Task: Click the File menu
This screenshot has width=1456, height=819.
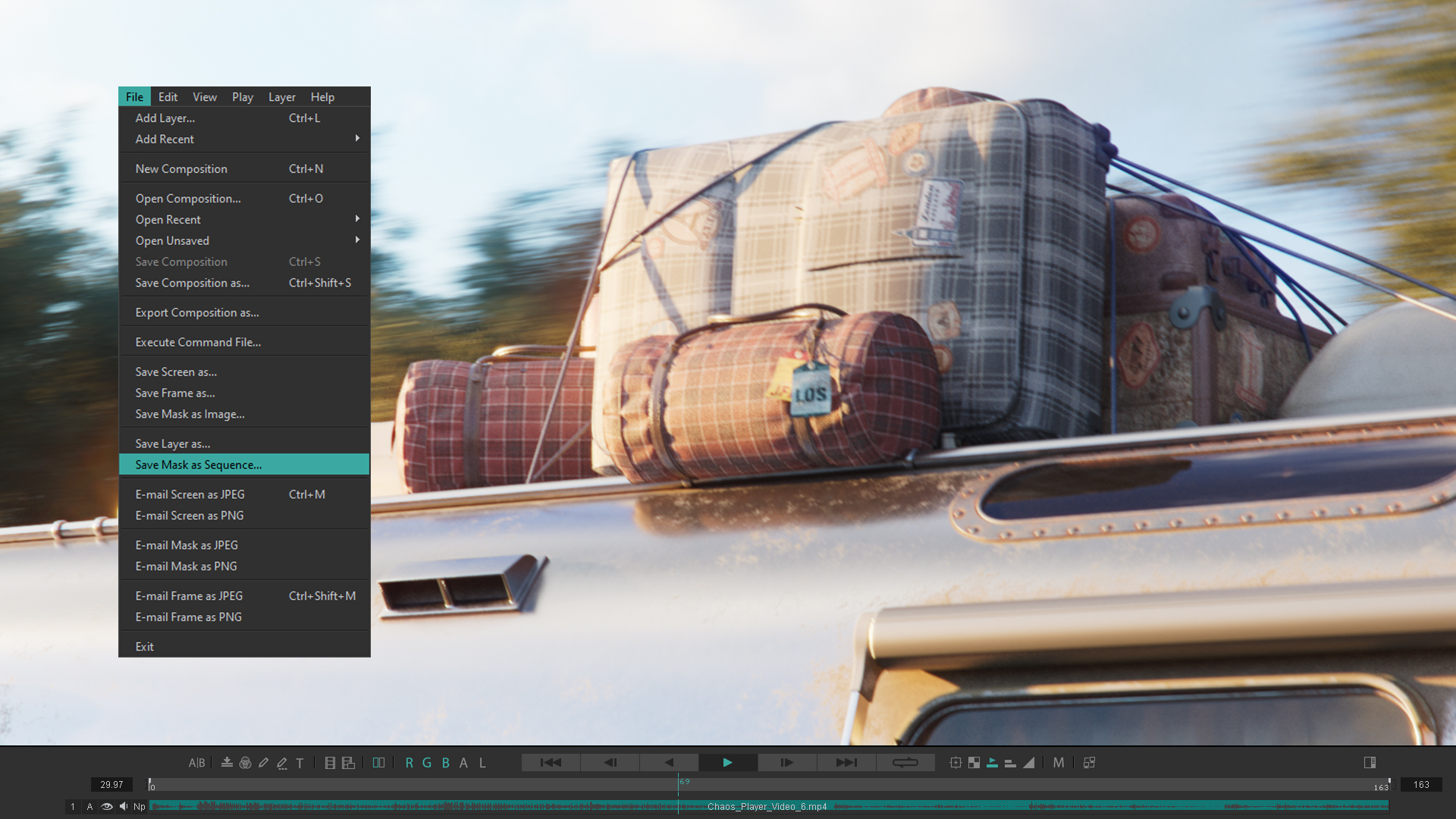Action: coord(134,97)
